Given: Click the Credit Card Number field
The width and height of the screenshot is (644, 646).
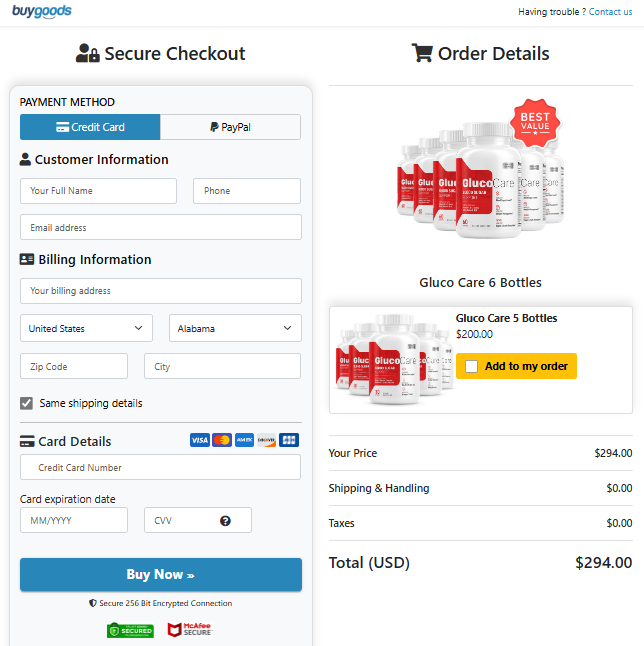Looking at the screenshot, I should [x=160, y=467].
